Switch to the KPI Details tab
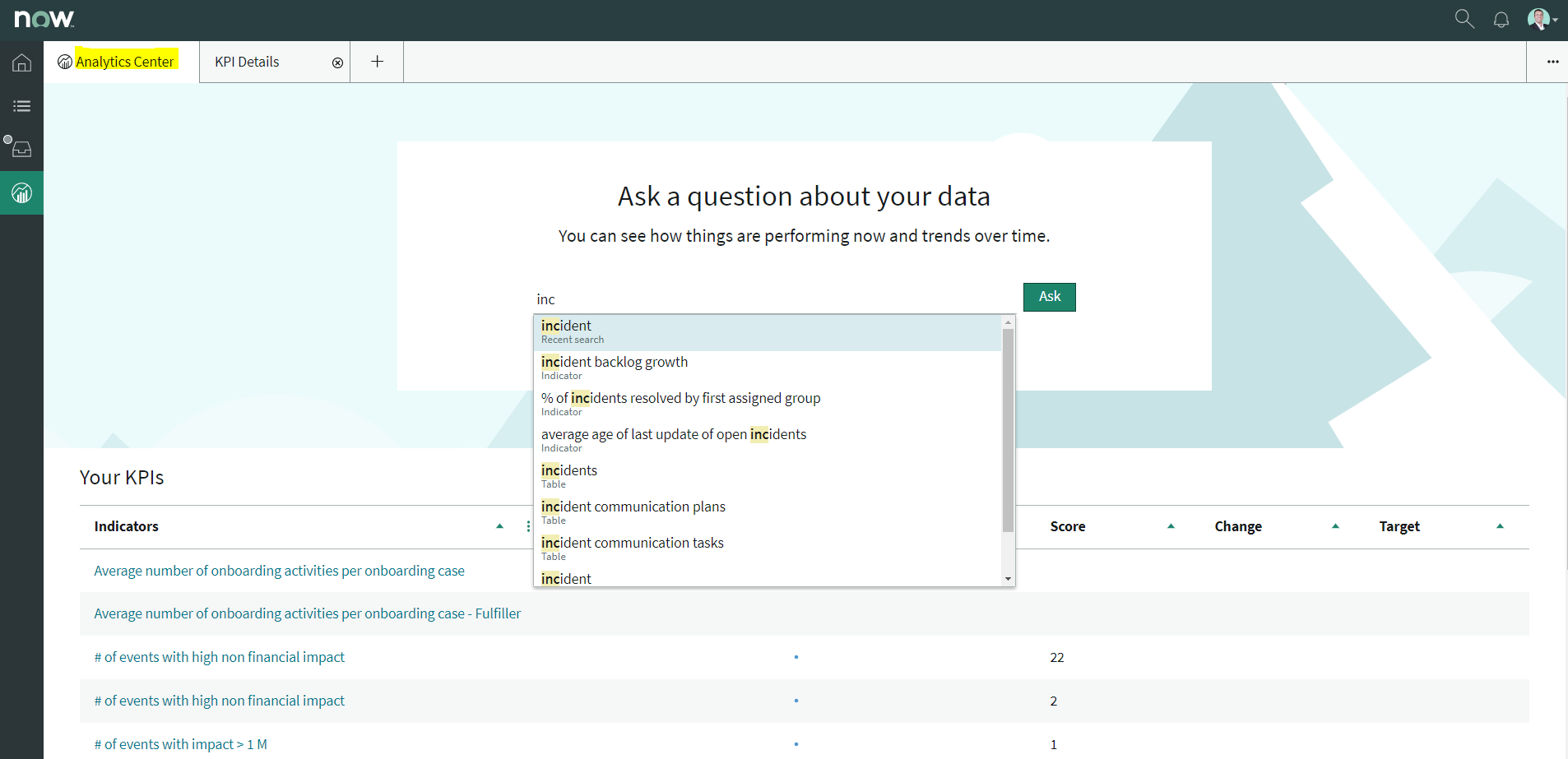Image resolution: width=1568 pixels, height=759 pixels. point(247,62)
